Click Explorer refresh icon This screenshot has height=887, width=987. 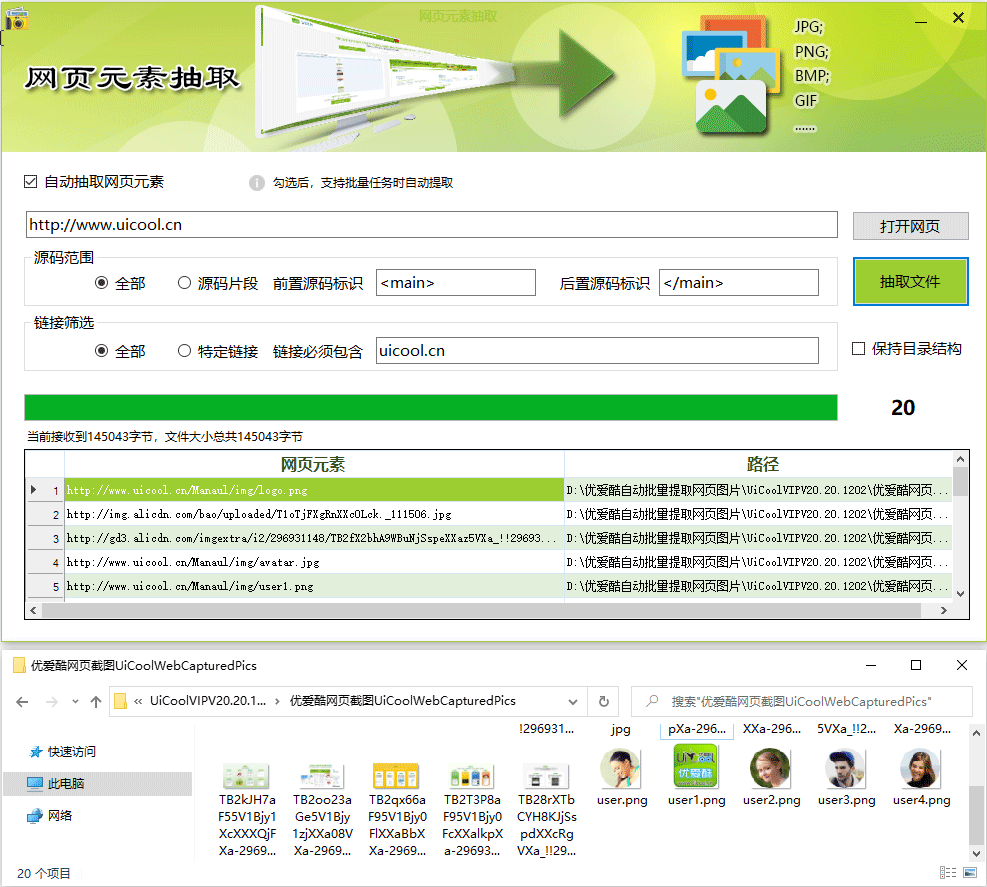click(604, 701)
